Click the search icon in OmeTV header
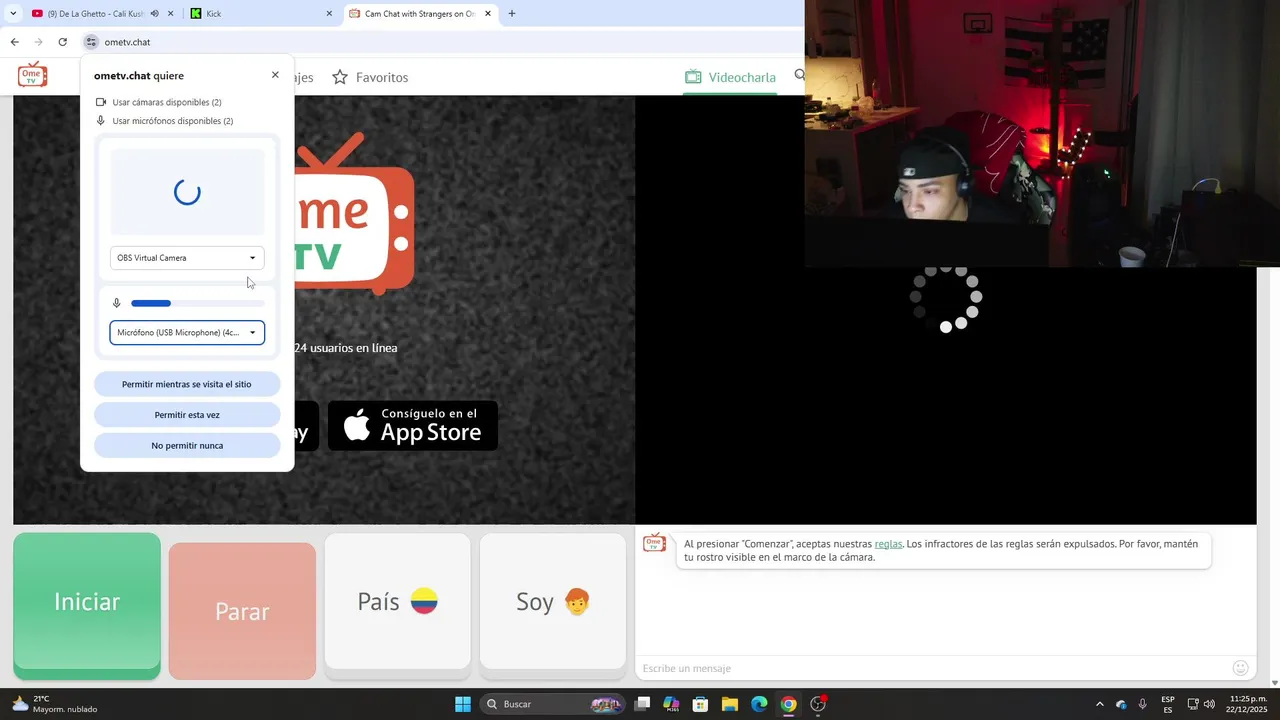Viewport: 1280px width, 720px height. (799, 75)
